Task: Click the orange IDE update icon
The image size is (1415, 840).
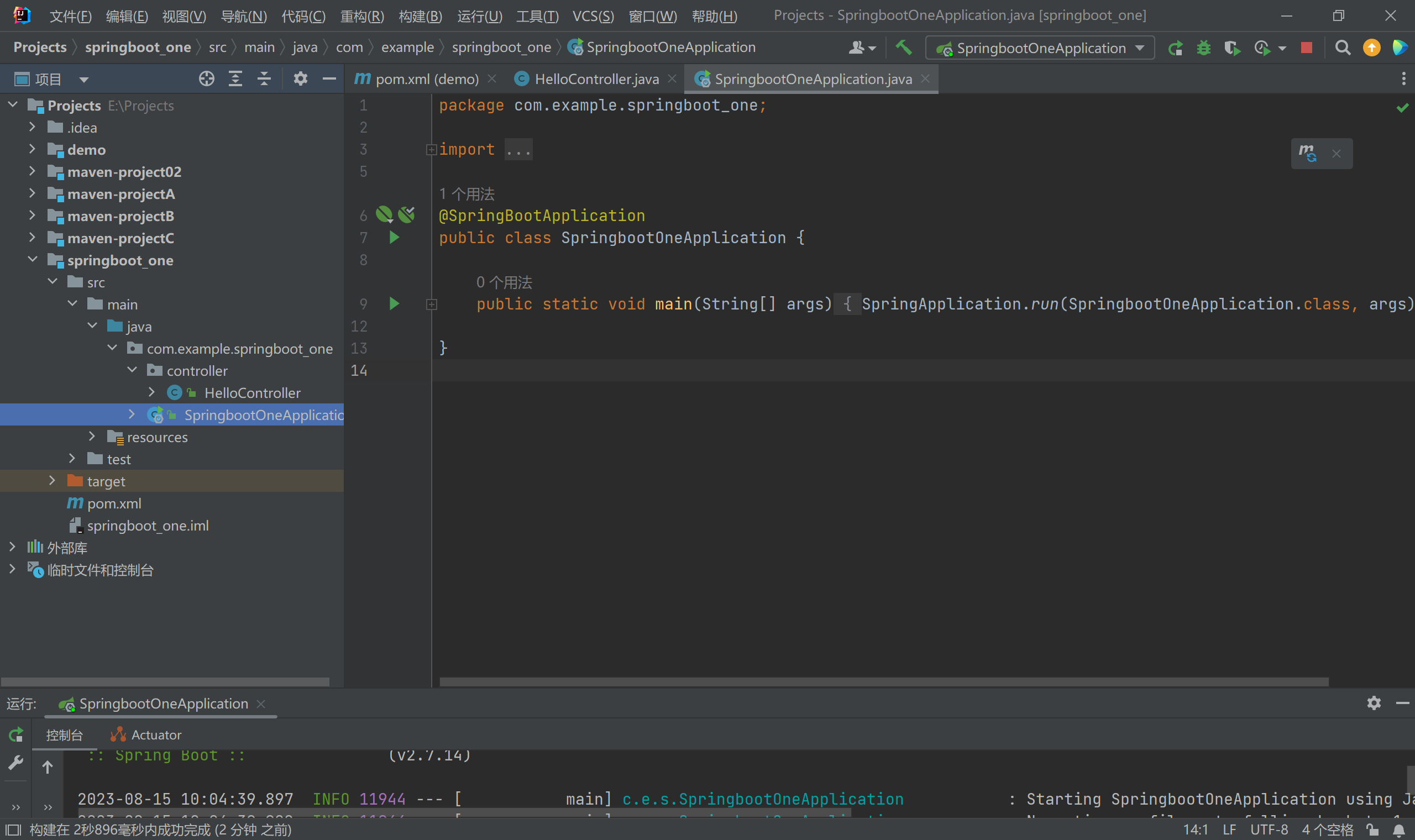Action: click(x=1371, y=48)
